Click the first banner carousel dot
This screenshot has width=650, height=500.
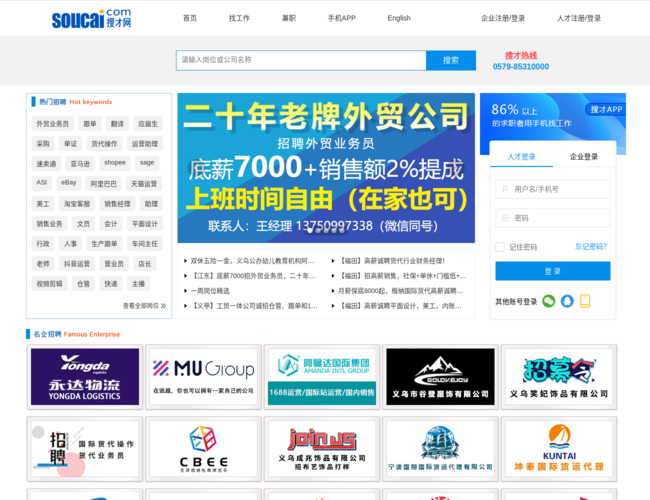point(309,230)
